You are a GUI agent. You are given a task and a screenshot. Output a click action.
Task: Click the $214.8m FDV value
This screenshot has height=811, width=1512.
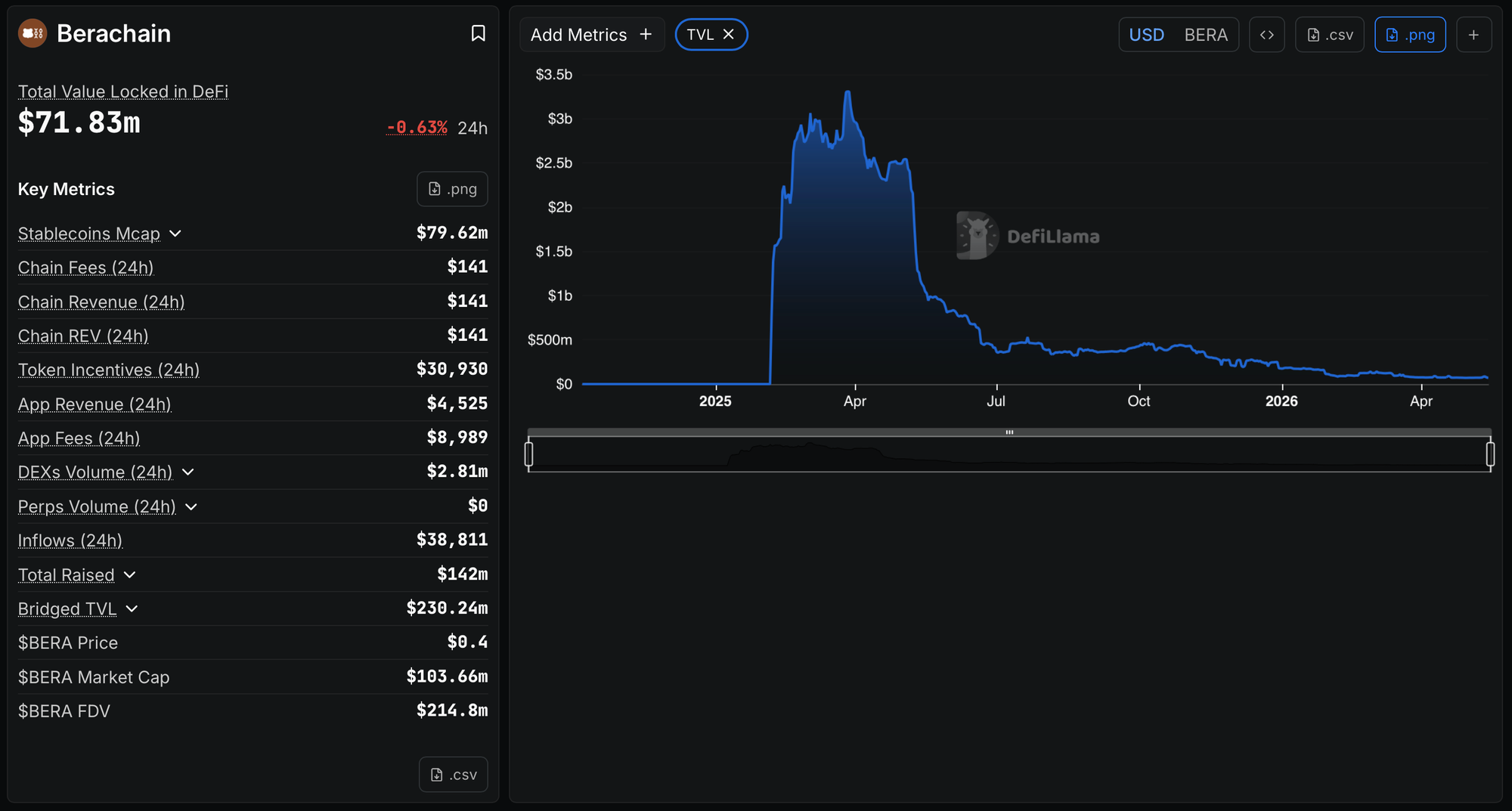click(x=452, y=710)
